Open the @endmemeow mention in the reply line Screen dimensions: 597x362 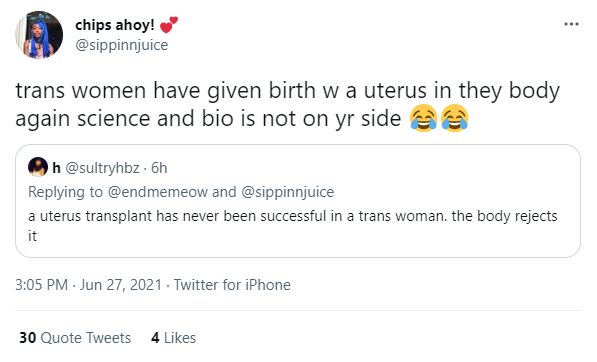(158, 192)
